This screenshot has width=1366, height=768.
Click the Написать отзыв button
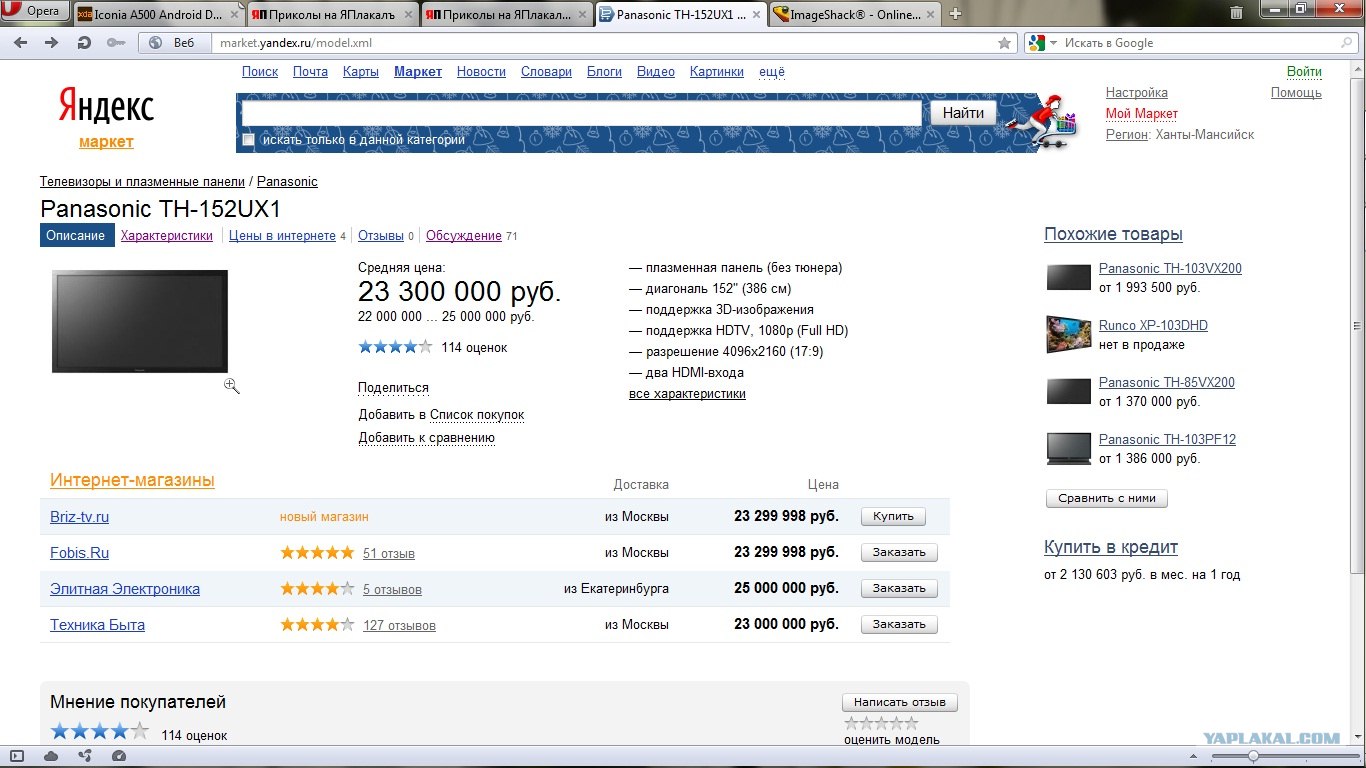point(900,702)
